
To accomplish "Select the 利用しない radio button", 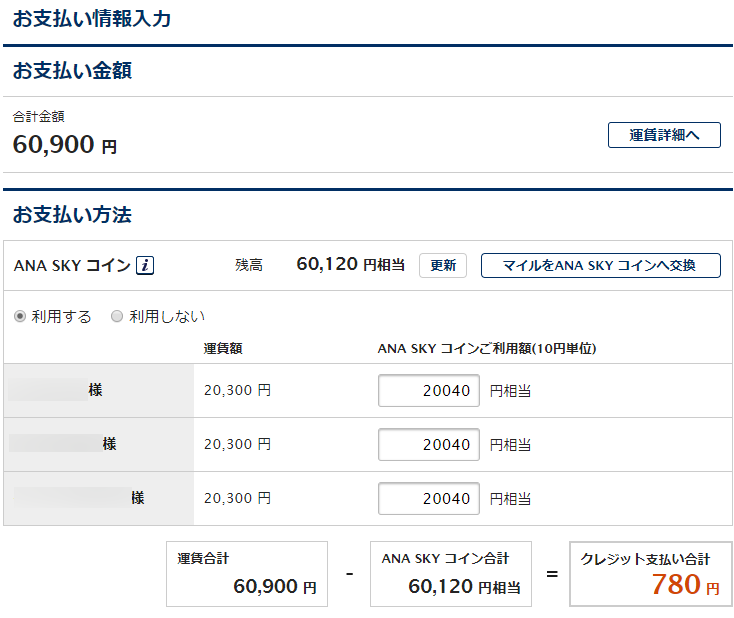I will click(117, 316).
